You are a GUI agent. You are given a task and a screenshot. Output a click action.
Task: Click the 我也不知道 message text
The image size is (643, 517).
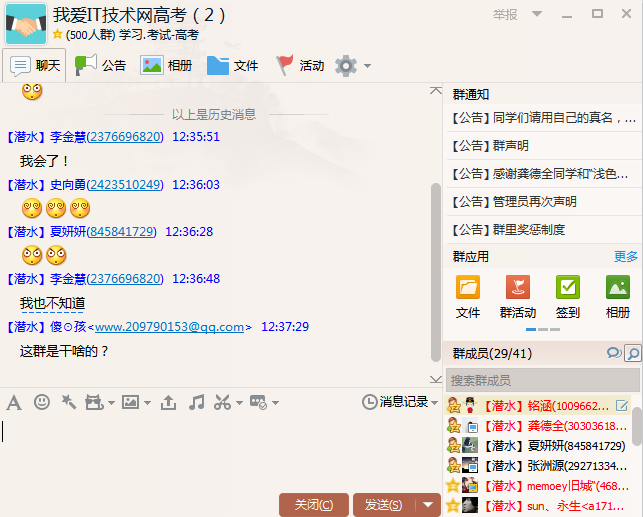coord(52,303)
